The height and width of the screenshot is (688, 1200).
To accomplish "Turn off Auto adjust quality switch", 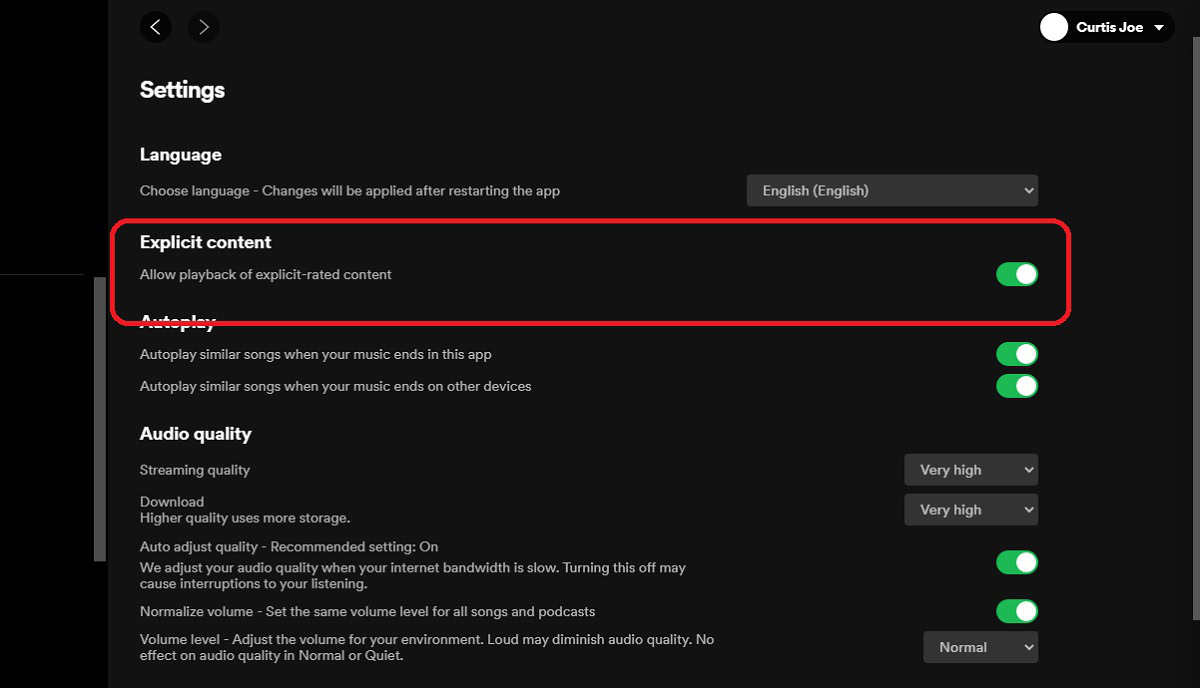I will coord(1017,563).
